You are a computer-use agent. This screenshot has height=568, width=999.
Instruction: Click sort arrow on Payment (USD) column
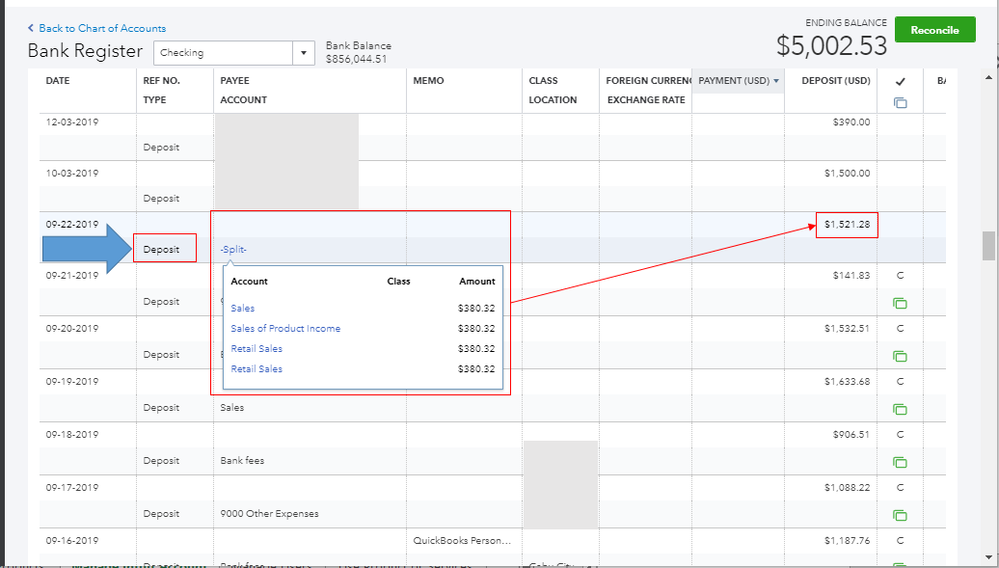777,81
